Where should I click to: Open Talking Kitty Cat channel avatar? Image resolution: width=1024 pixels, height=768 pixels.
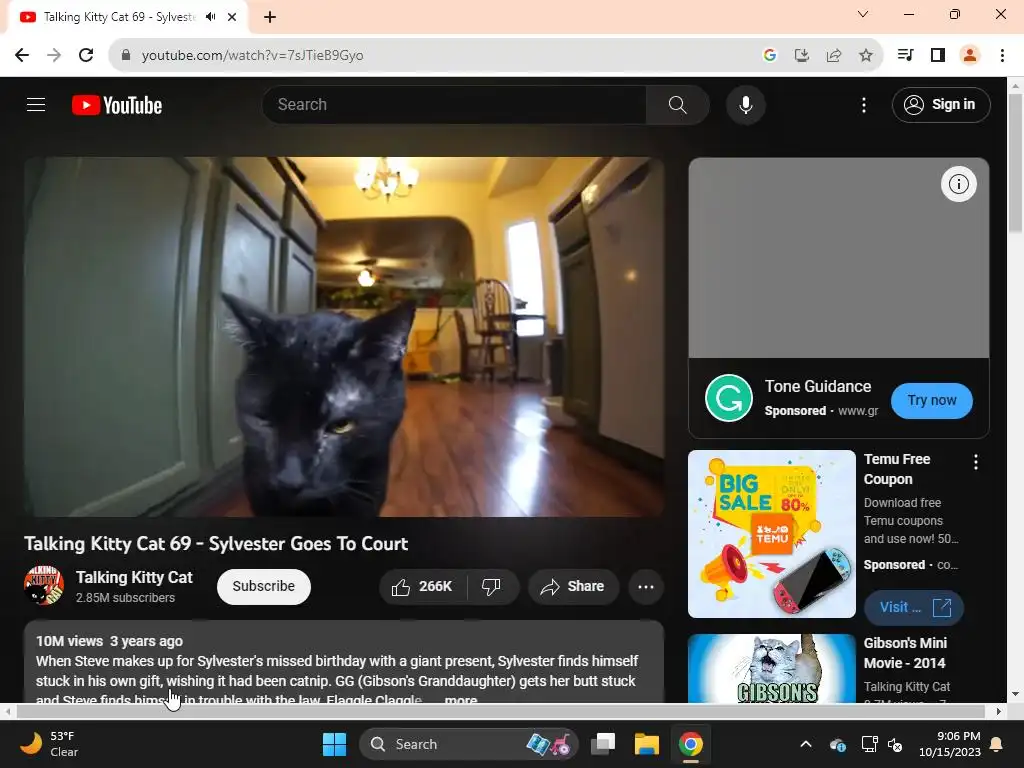click(x=44, y=585)
